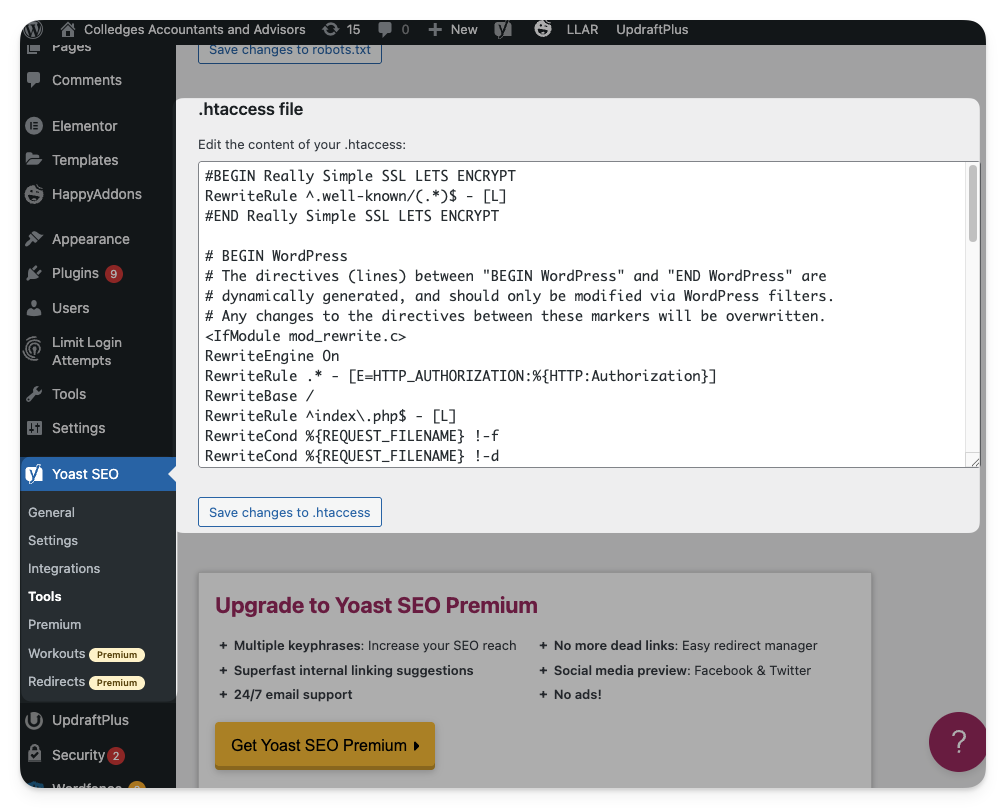Image resolution: width=1006 pixels, height=808 pixels.
Task: Click the Elementor icon in sidebar
Action: (x=34, y=126)
